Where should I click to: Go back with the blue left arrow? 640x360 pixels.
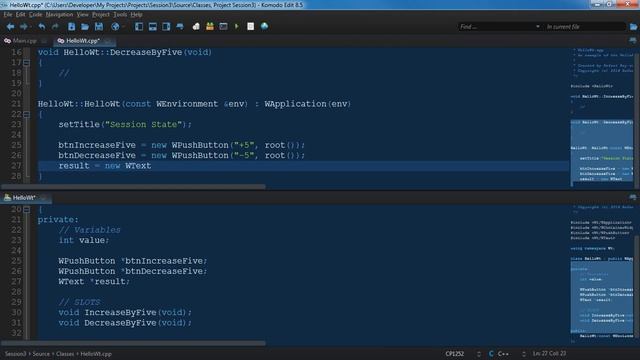pyautogui.click(x=10, y=27)
